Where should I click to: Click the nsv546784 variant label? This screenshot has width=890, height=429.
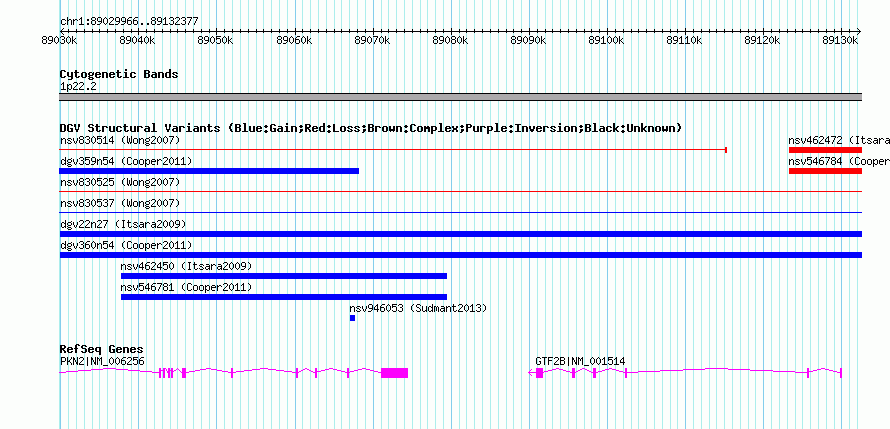coord(839,162)
